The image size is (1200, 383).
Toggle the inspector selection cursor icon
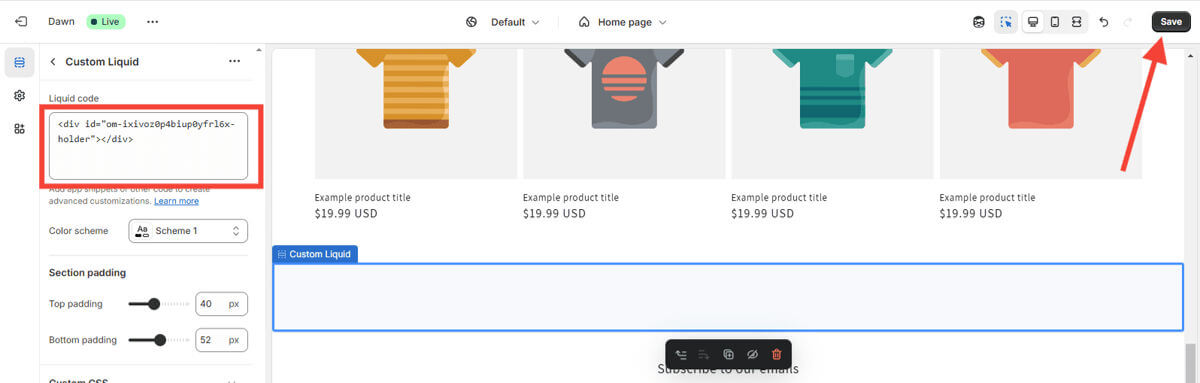[1006, 21]
